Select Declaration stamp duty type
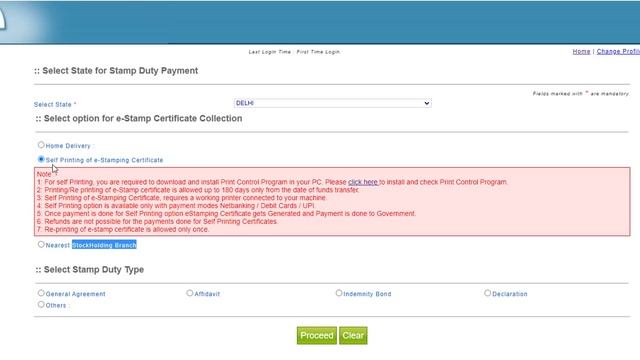Screen dimensions: 640x360 [x=488, y=293]
